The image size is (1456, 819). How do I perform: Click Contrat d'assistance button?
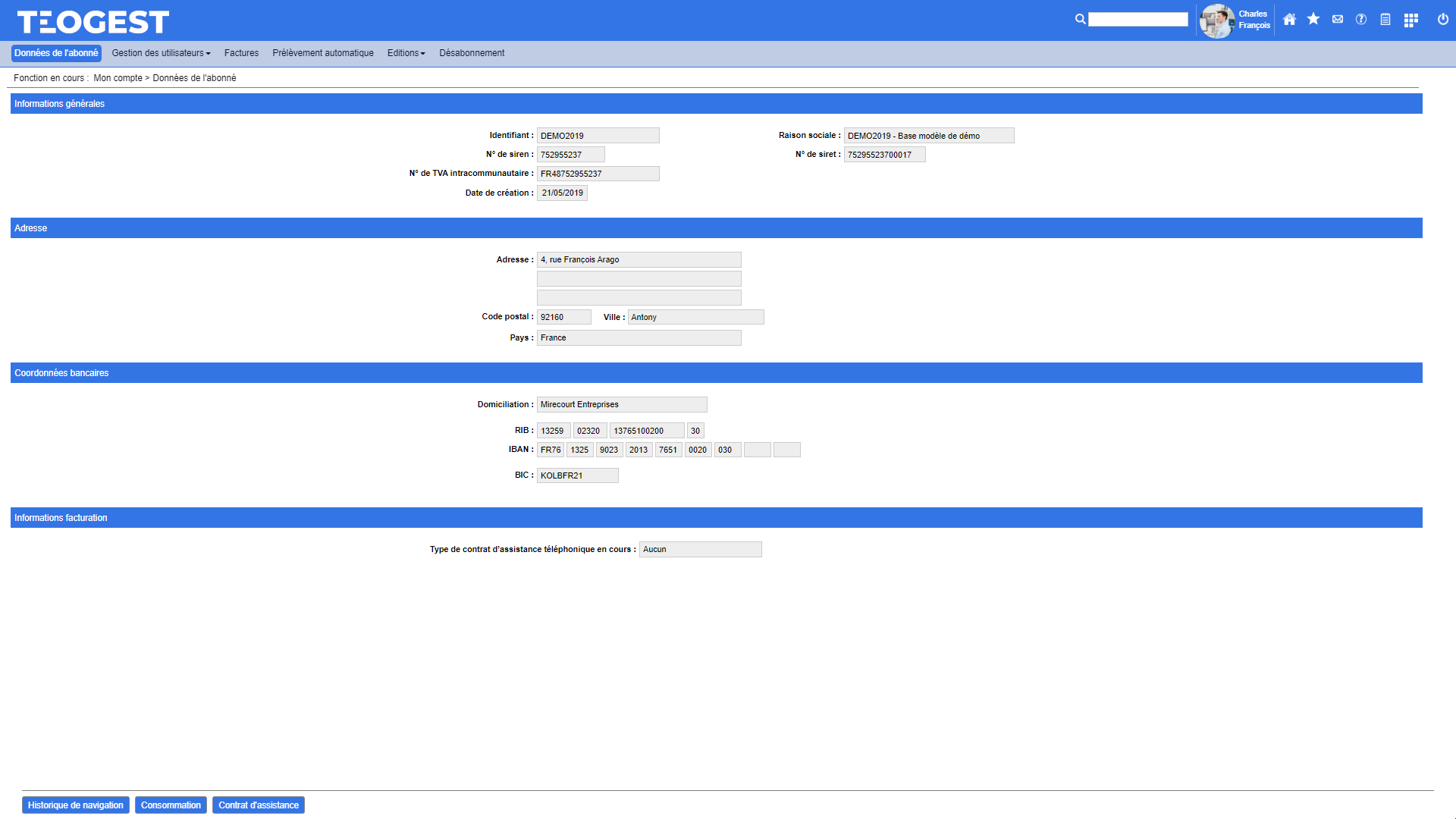coord(259,805)
